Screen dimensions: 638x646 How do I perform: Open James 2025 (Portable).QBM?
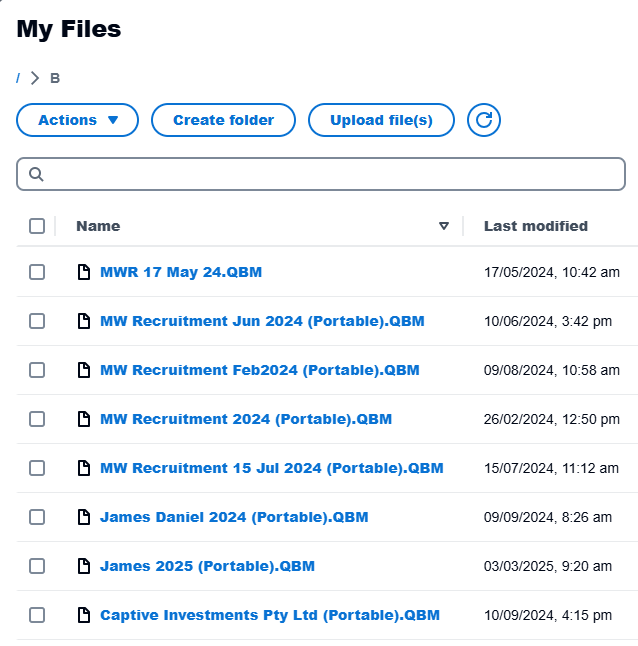(x=208, y=566)
